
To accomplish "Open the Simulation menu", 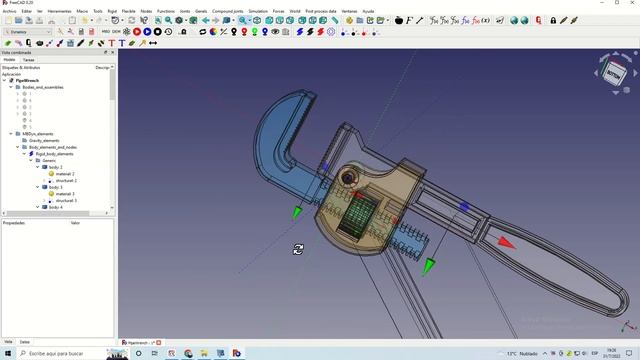I will 258,11.
